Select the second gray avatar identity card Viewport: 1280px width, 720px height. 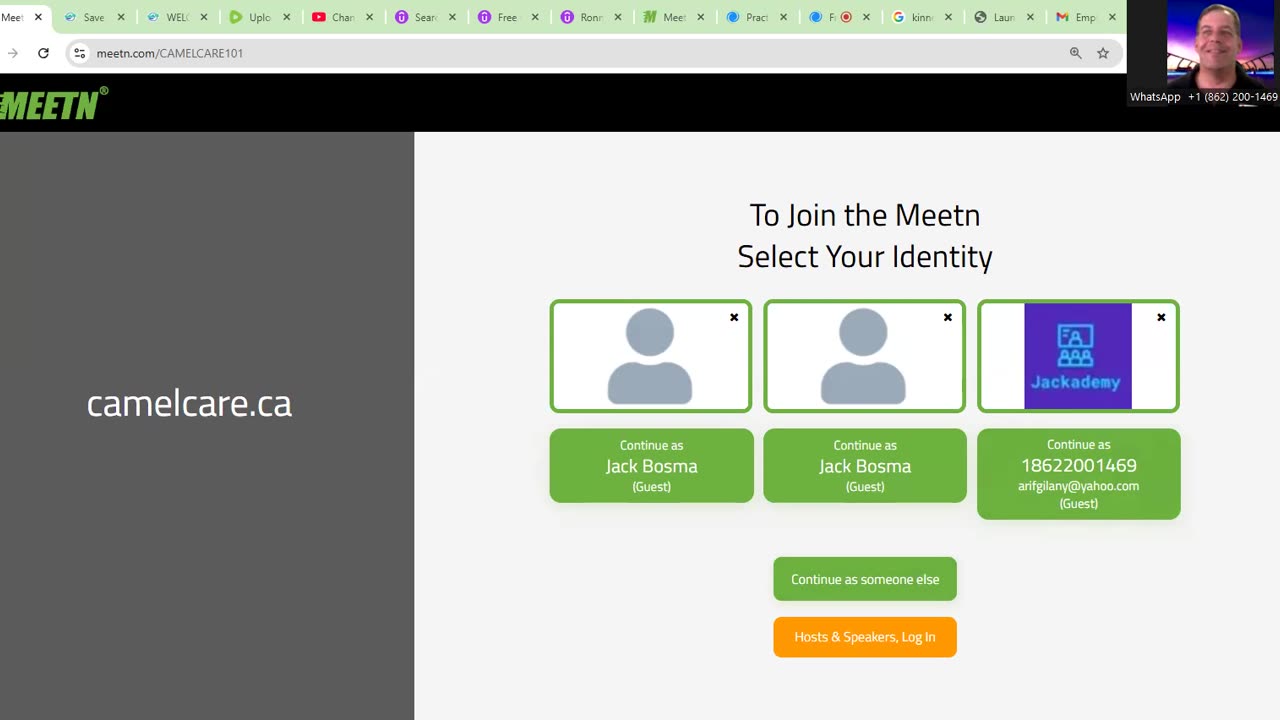coord(865,356)
